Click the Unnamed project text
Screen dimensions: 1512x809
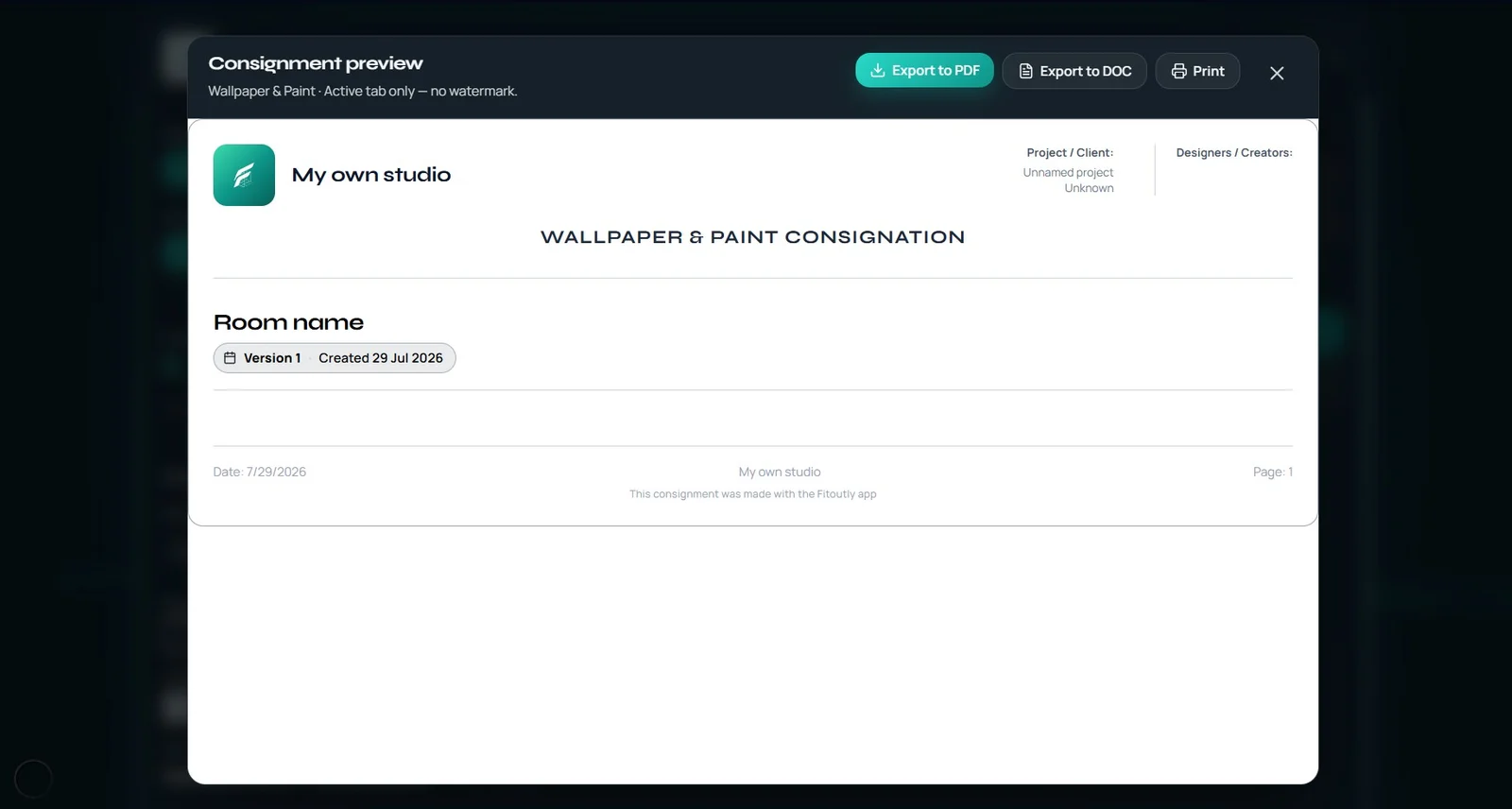1068,173
